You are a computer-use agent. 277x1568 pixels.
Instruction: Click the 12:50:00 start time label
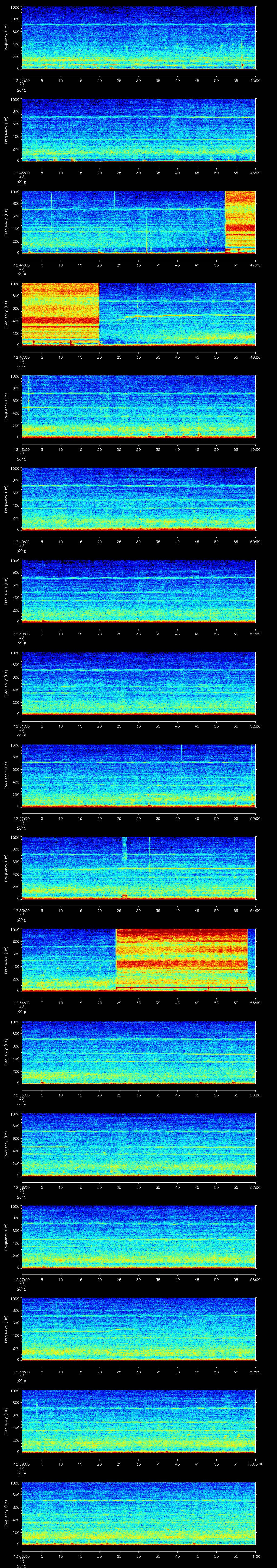click(21, 634)
